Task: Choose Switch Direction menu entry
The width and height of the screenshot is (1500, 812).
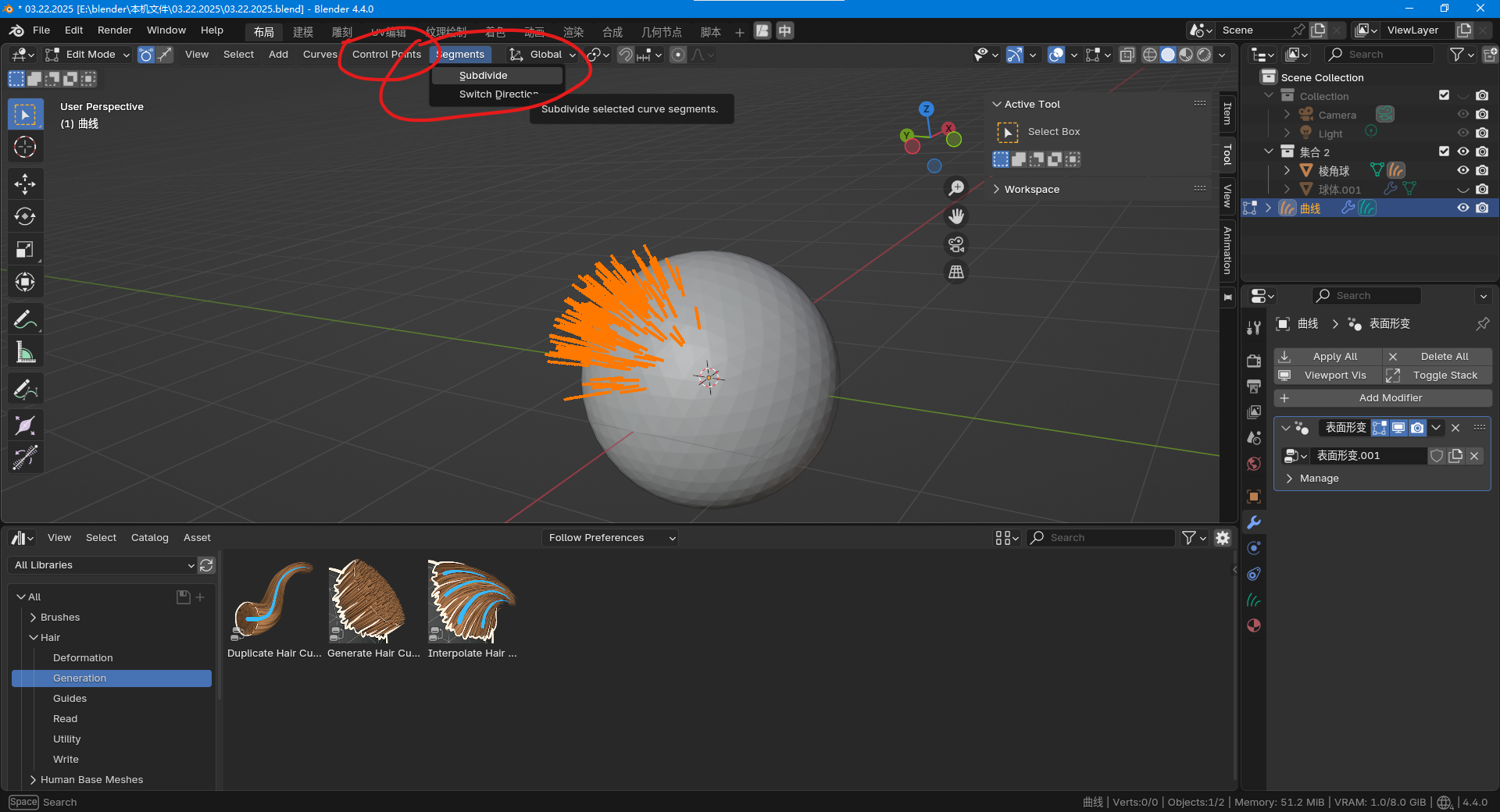Action: tap(497, 94)
